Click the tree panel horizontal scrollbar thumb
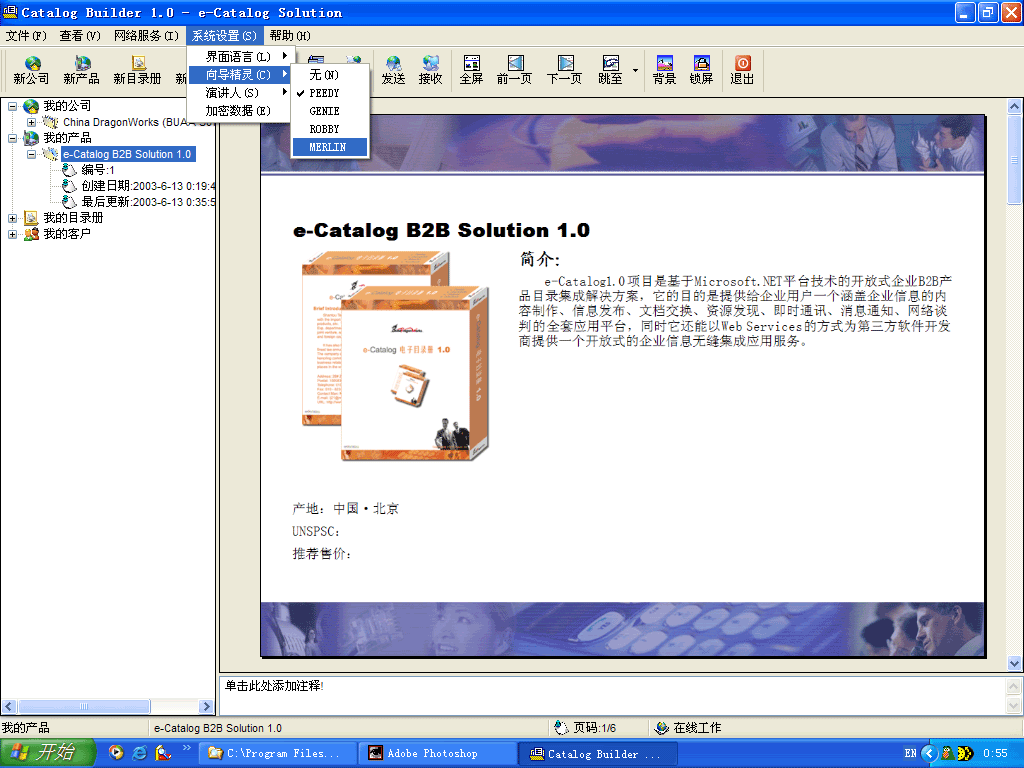1024x768 pixels. pyautogui.click(x=84, y=707)
